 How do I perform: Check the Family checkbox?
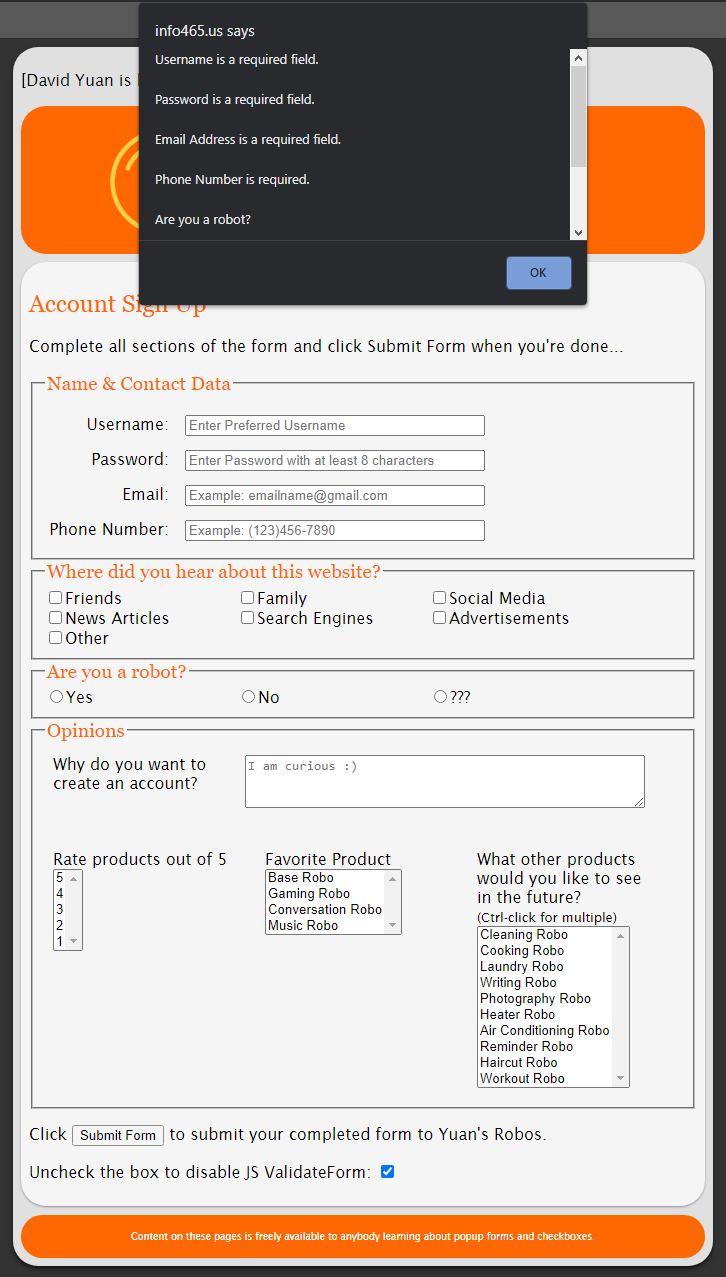click(248, 598)
